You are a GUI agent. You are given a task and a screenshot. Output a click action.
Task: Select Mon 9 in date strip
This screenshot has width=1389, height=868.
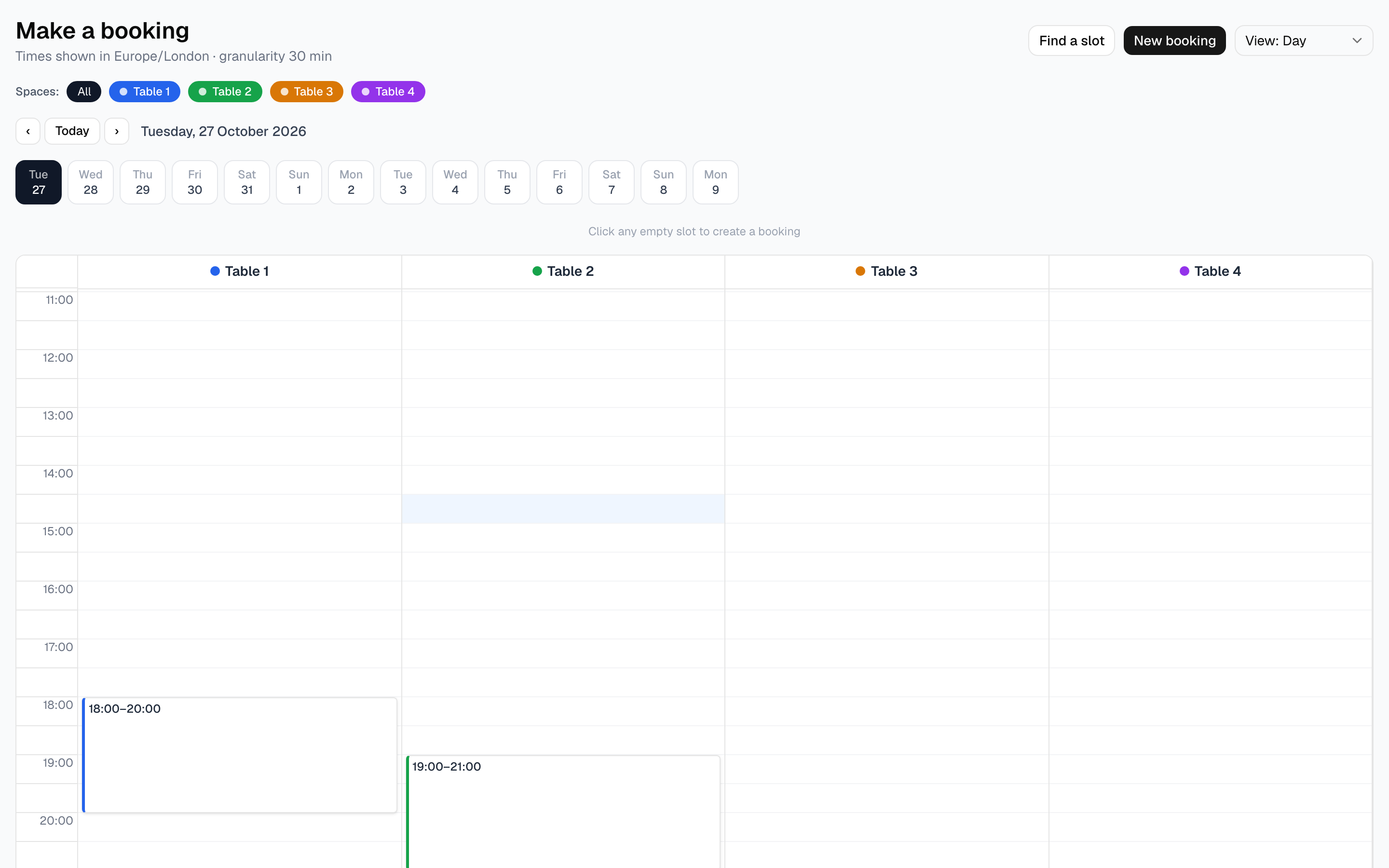click(x=716, y=182)
